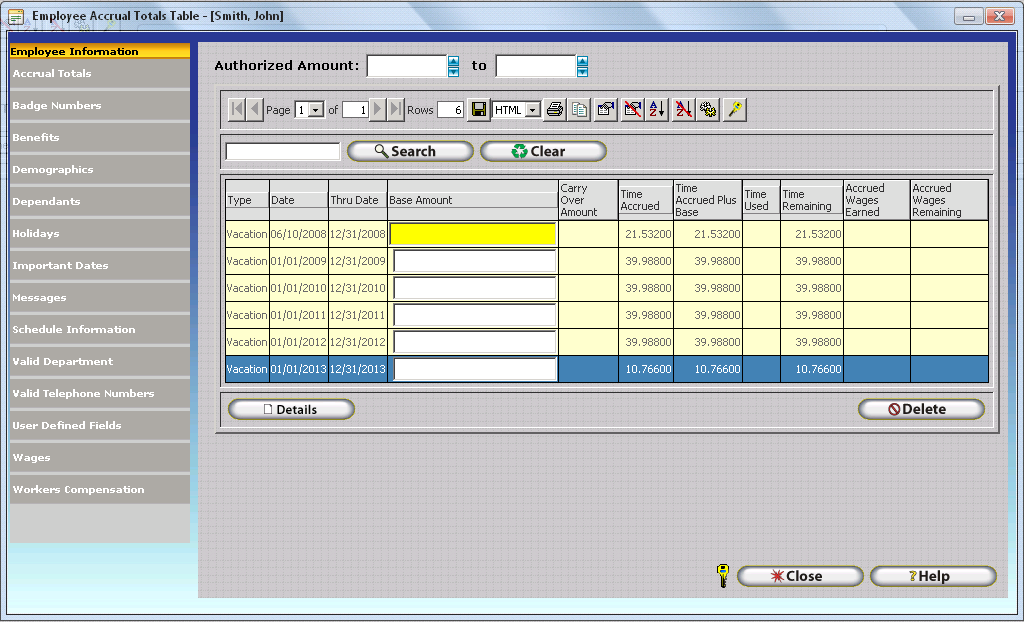The height and width of the screenshot is (622, 1024).
Task: Click the copy pages toolbar icon
Action: 579,110
